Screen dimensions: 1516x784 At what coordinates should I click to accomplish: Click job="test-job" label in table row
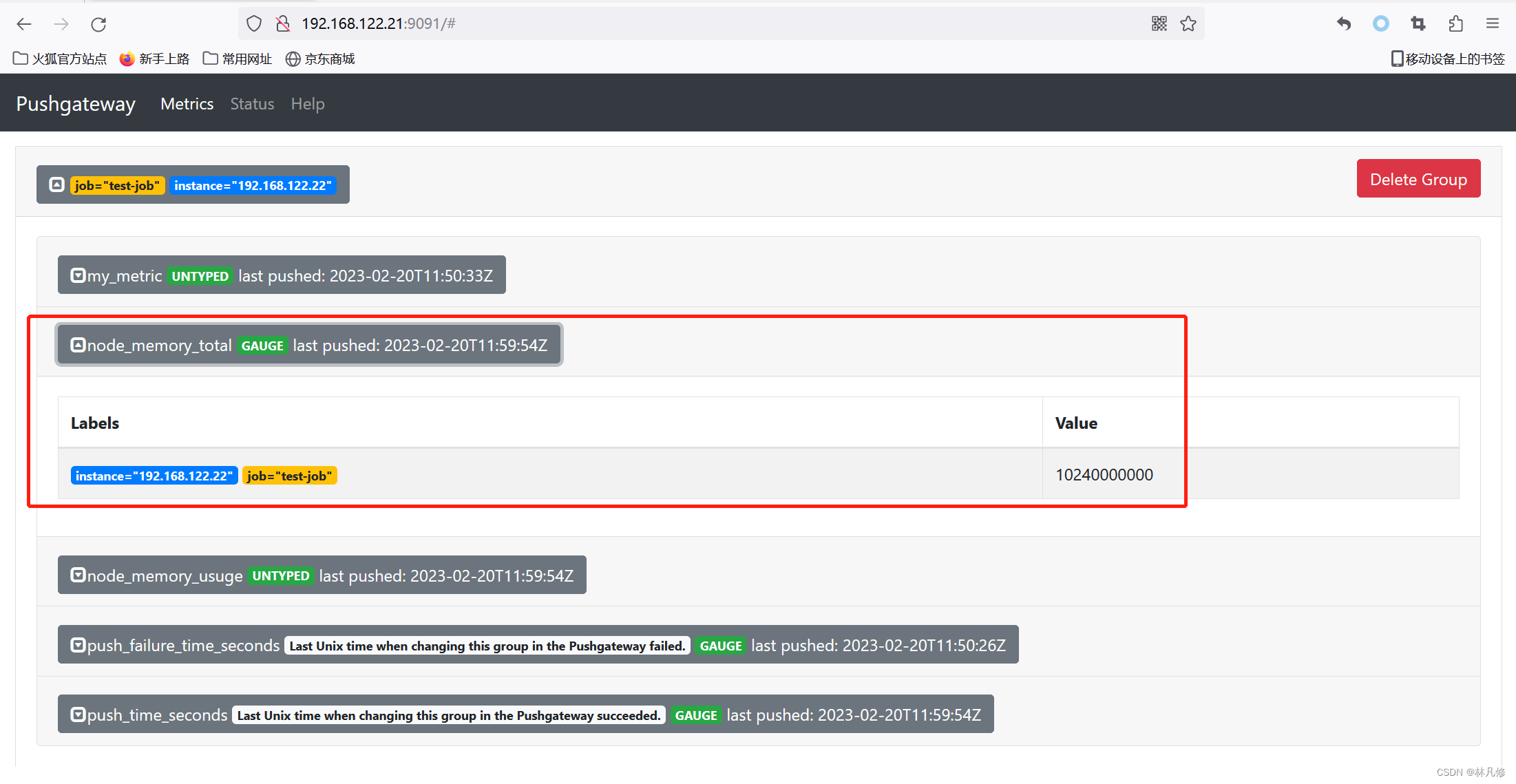pos(289,476)
